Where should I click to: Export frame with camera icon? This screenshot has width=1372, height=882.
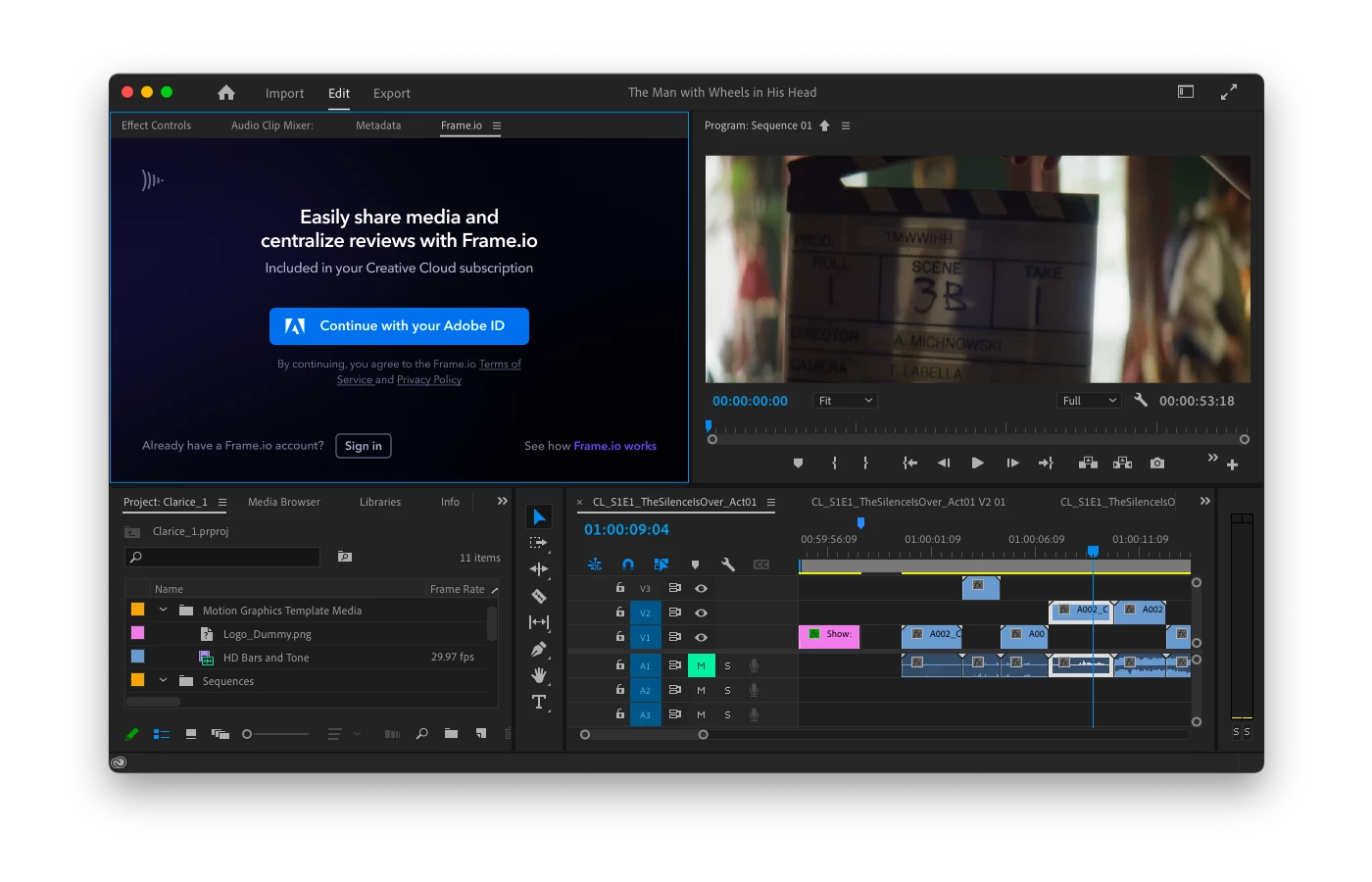(1157, 463)
